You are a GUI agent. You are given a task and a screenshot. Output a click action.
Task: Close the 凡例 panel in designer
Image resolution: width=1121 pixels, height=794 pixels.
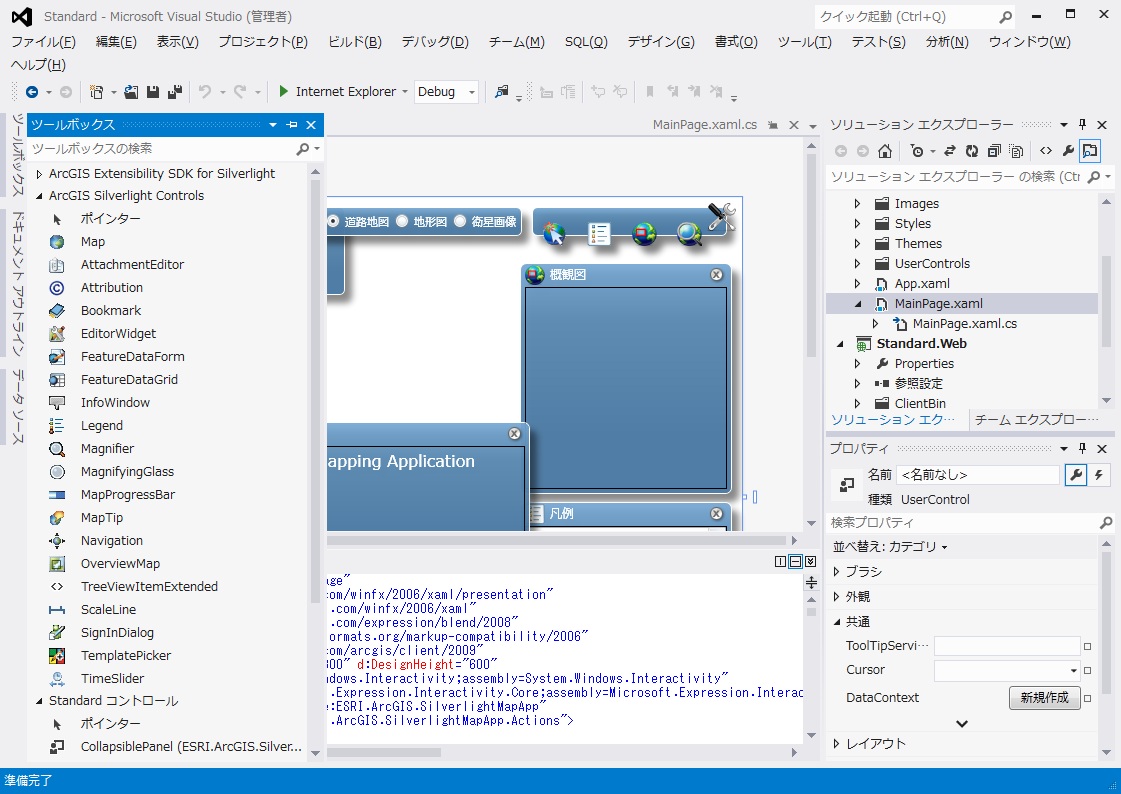[716, 514]
